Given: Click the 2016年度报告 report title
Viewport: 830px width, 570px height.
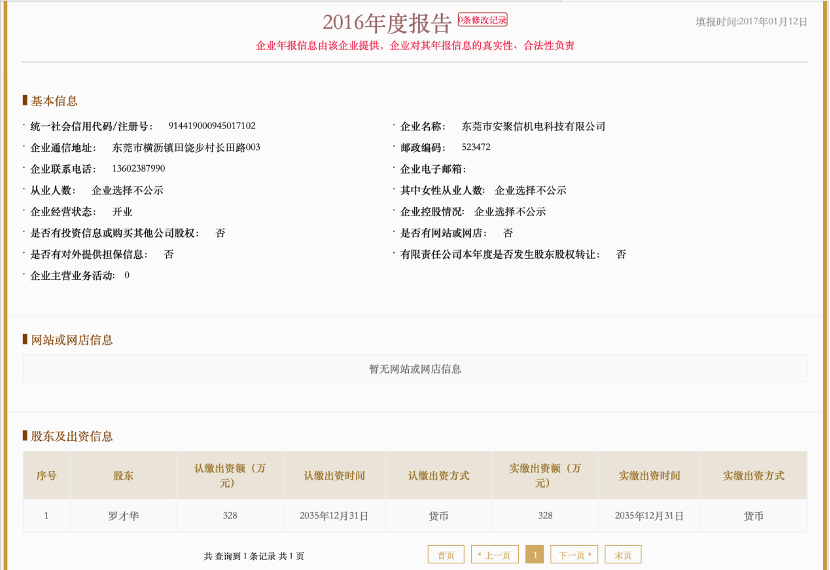Looking at the screenshot, I should coord(386,23).
